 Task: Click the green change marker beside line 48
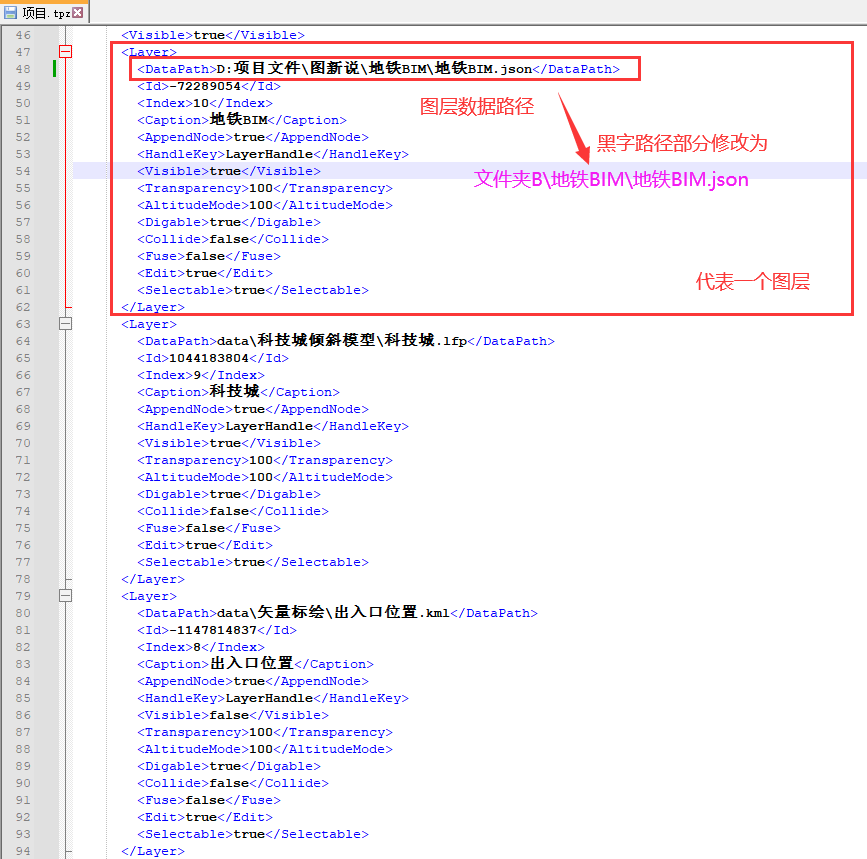pos(54,69)
